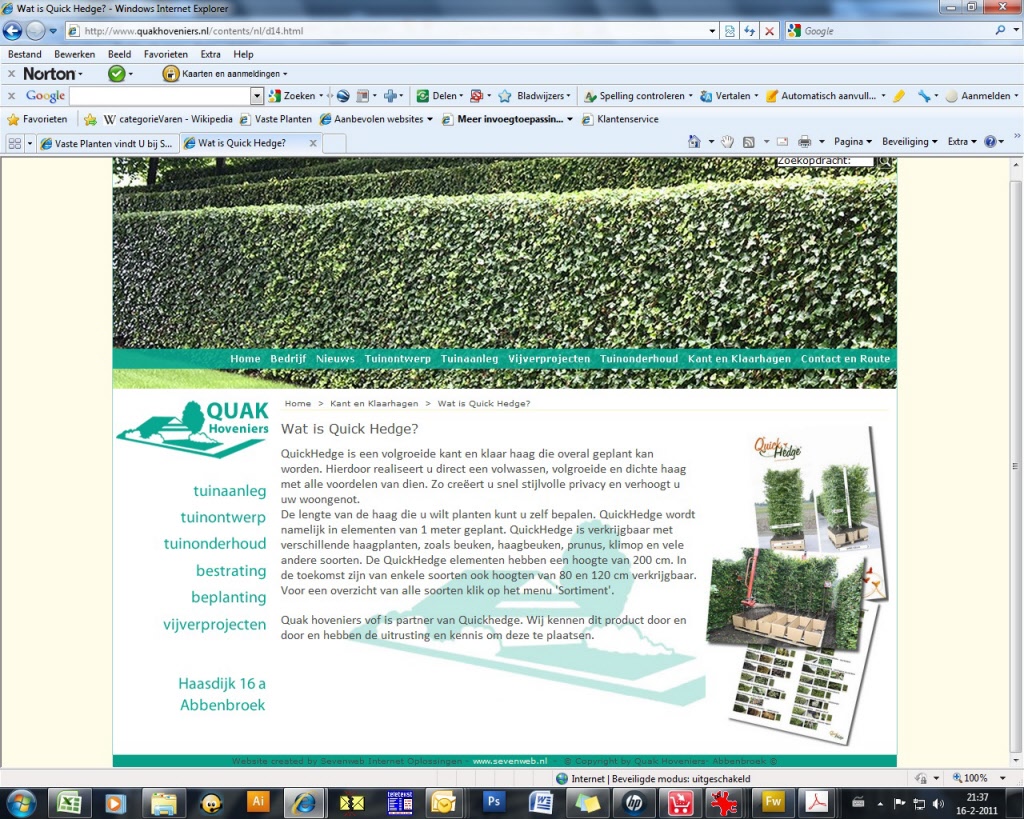Screen dimensions: 1024x819
Task: Click the categorieVaren - Wikipedia favorite
Action: [168, 120]
